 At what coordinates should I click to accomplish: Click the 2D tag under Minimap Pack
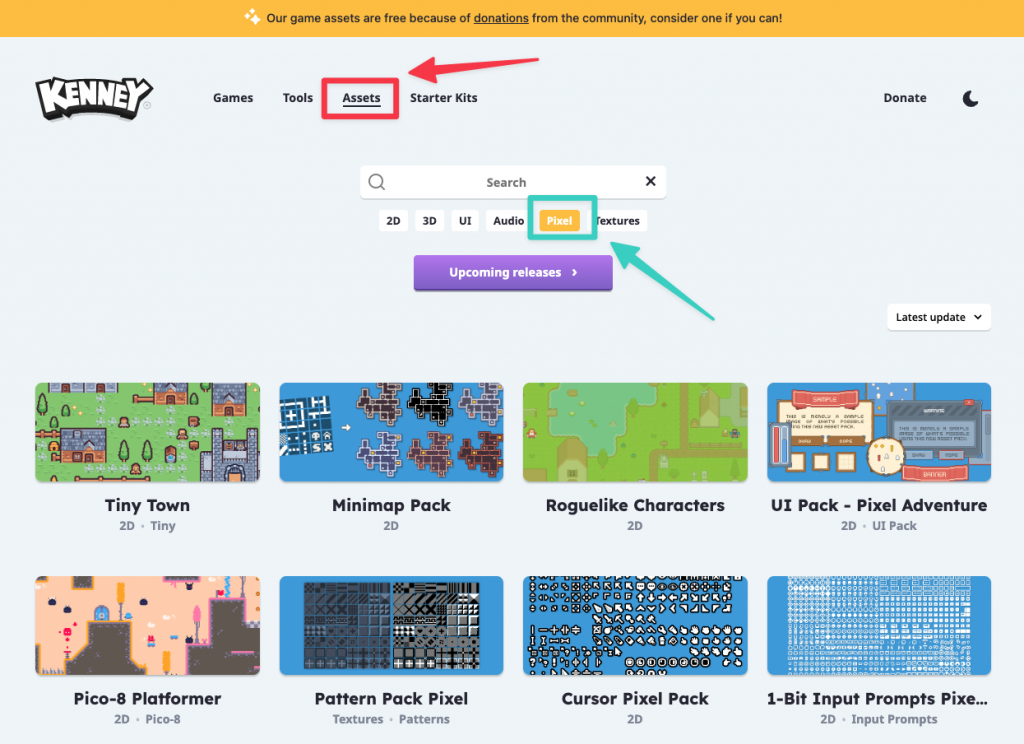pos(391,526)
